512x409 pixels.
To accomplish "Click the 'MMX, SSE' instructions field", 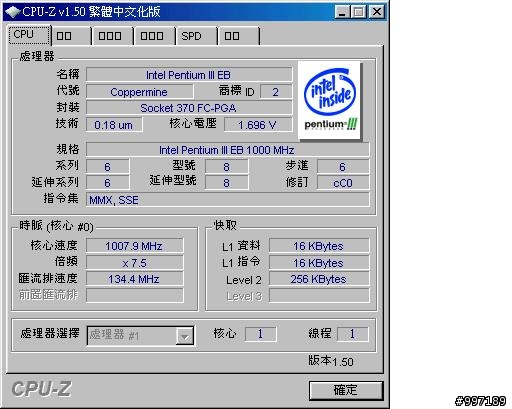I will pos(227,200).
